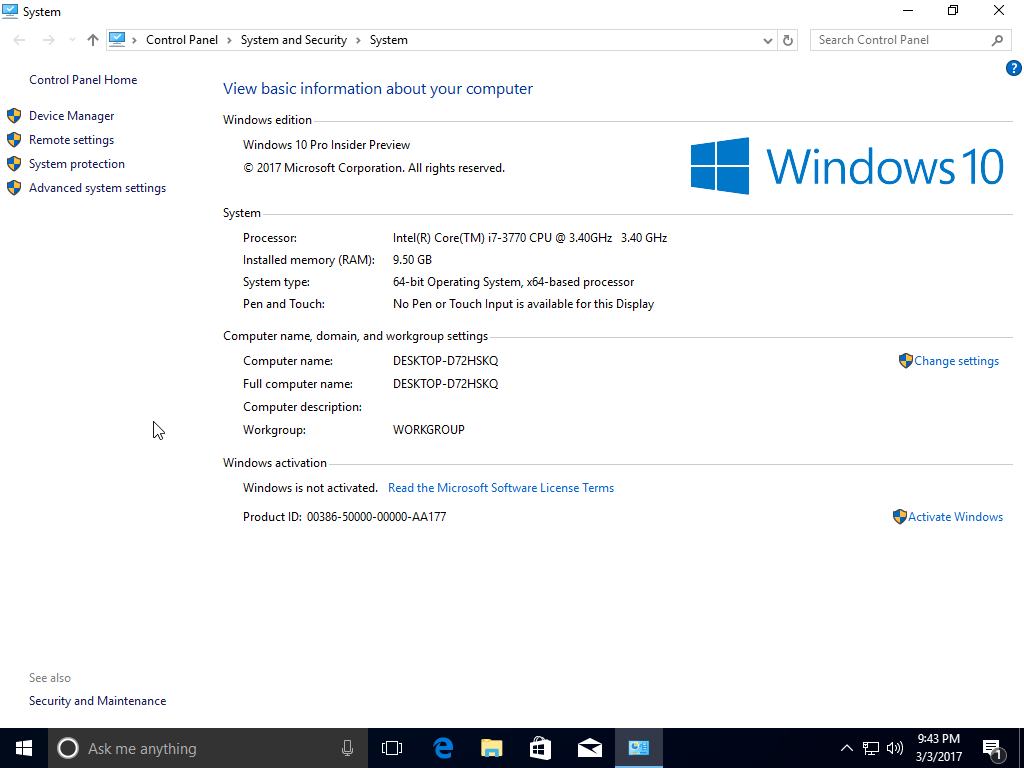Screen dimensions: 1024x768
Task: Open Security and Maintenance link
Action: pos(97,701)
